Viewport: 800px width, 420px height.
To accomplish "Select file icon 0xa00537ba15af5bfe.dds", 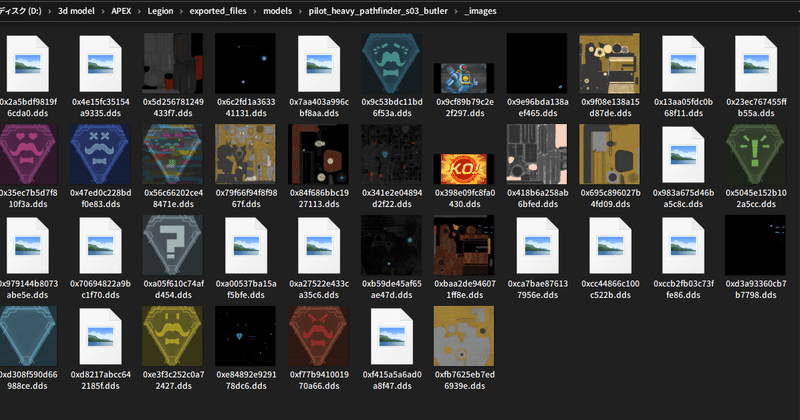I will pyautogui.click(x=246, y=245).
